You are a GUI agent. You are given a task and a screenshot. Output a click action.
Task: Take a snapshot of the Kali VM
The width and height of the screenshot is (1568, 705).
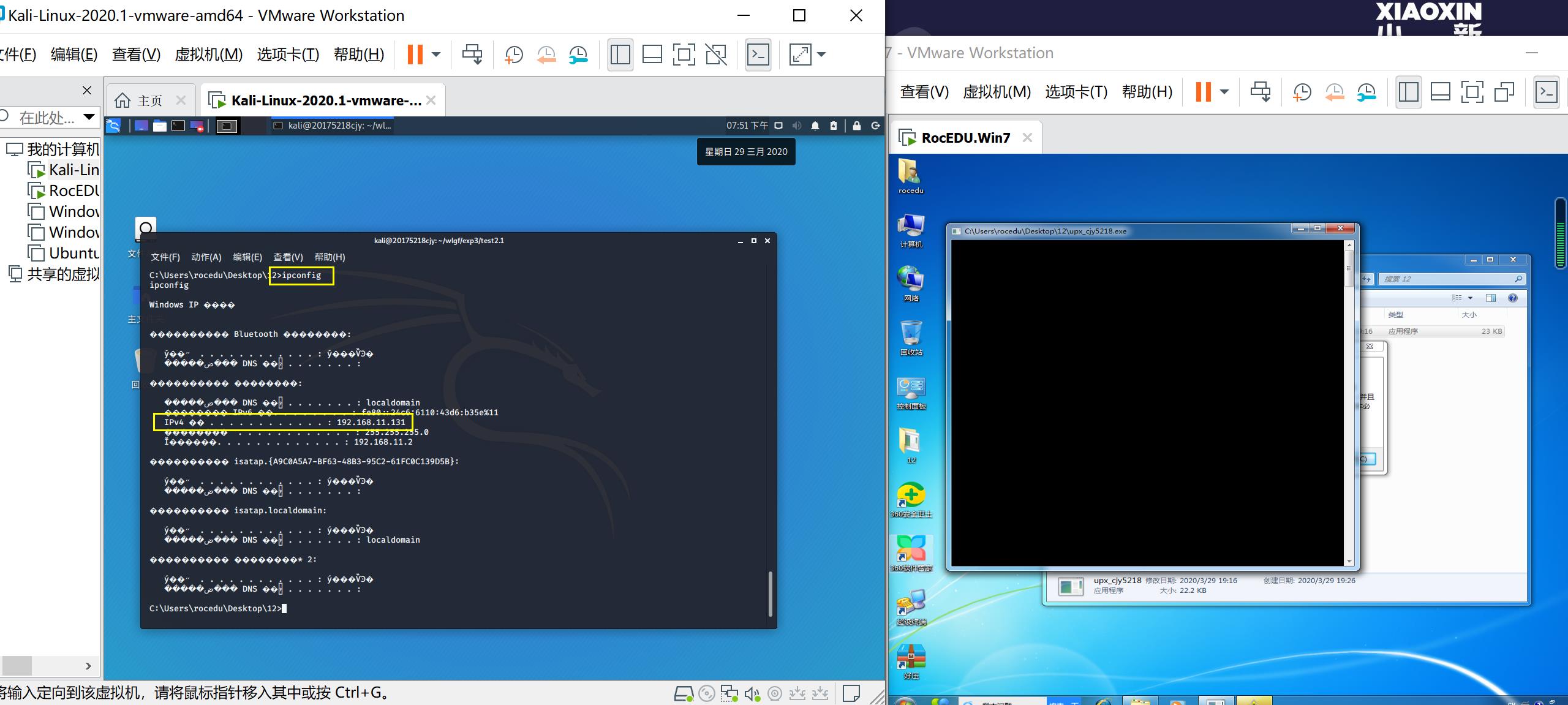[x=513, y=55]
